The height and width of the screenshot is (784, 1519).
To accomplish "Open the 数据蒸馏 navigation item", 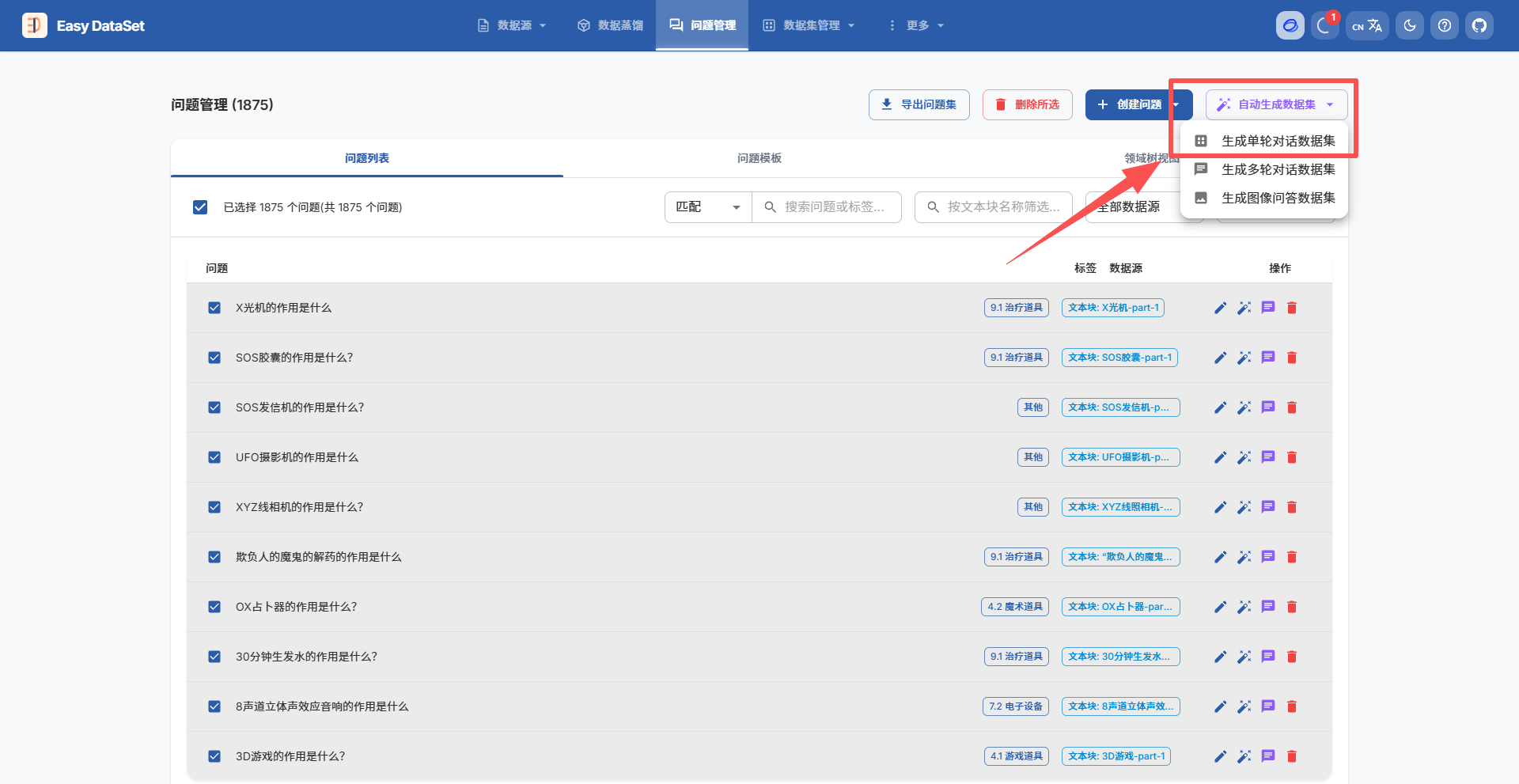I will [x=610, y=25].
